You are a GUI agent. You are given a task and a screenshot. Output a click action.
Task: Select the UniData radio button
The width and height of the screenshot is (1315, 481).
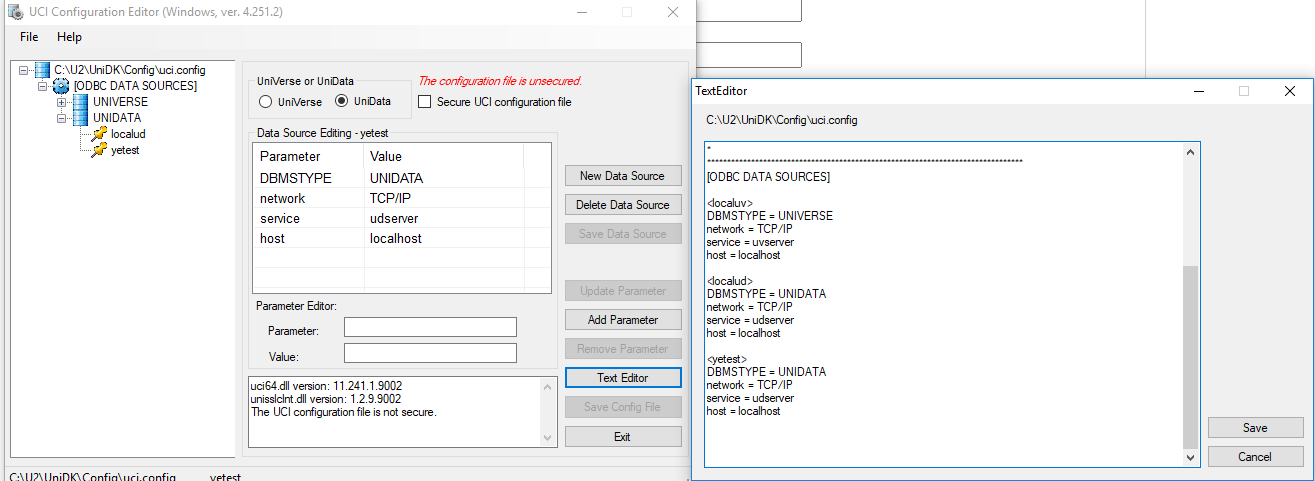pyautogui.click(x=341, y=102)
